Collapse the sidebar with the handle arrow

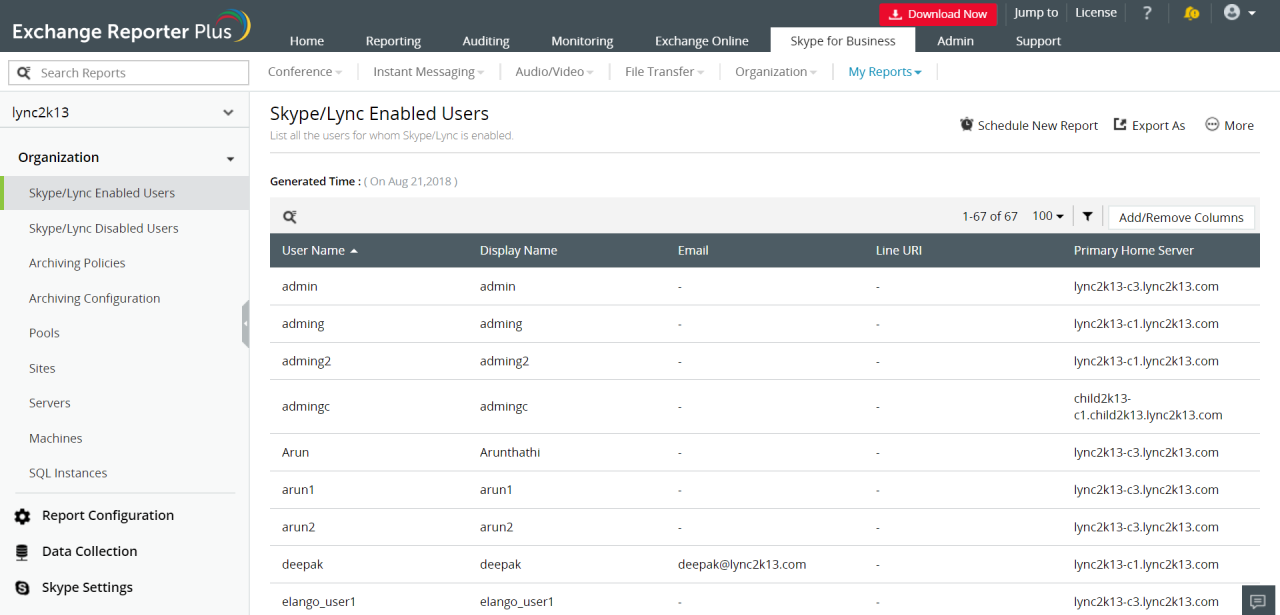point(245,323)
